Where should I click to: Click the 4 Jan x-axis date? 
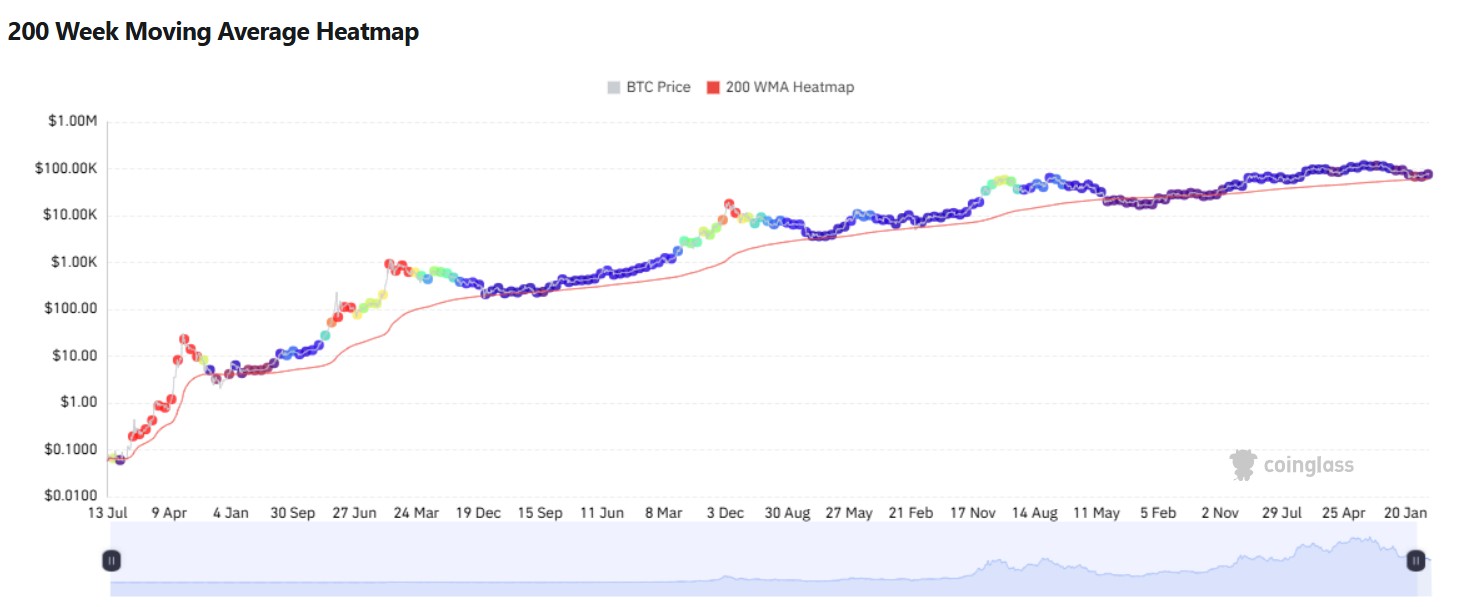pyautogui.click(x=231, y=513)
